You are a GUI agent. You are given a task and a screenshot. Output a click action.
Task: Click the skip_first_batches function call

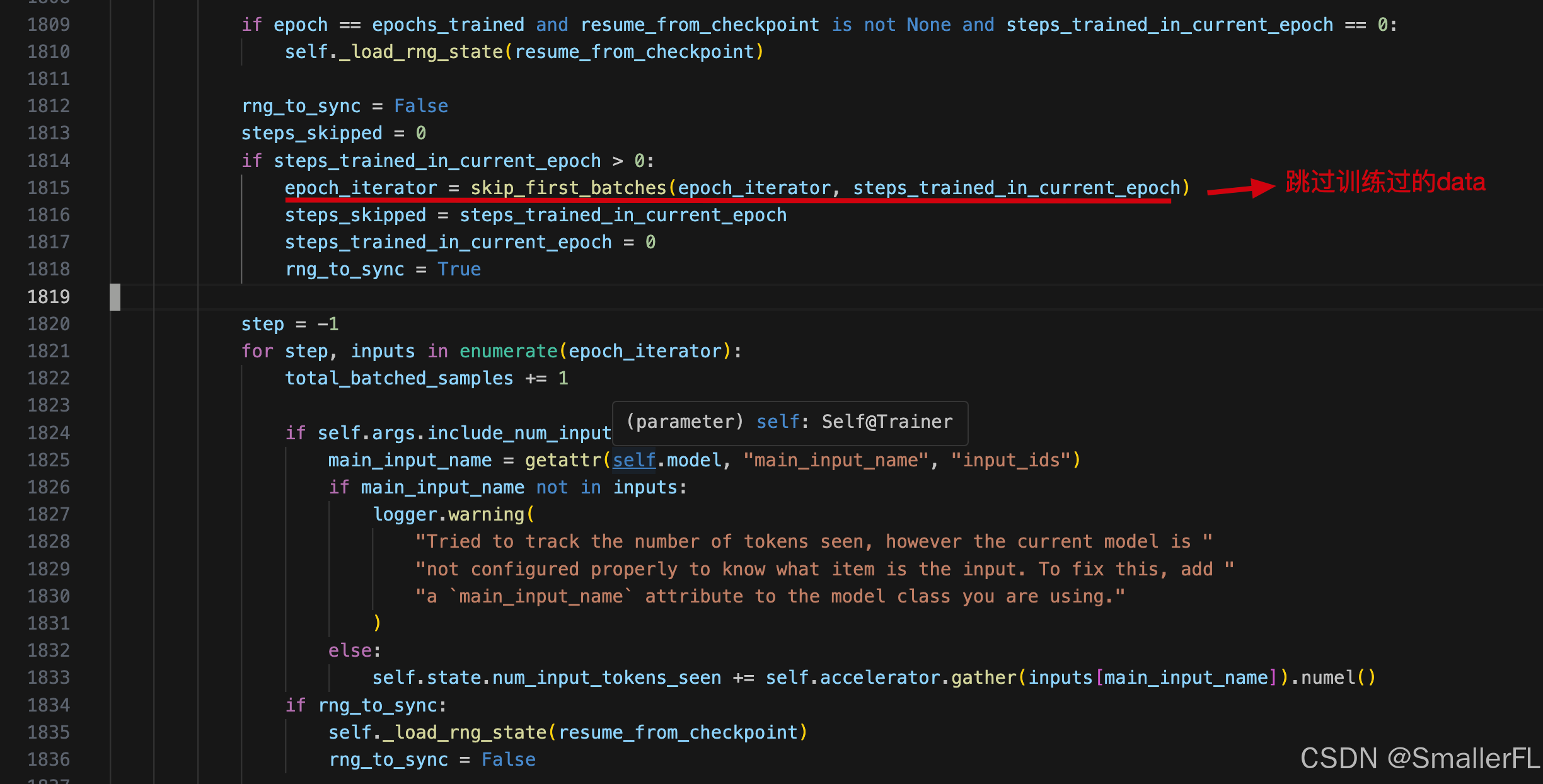[x=569, y=188]
